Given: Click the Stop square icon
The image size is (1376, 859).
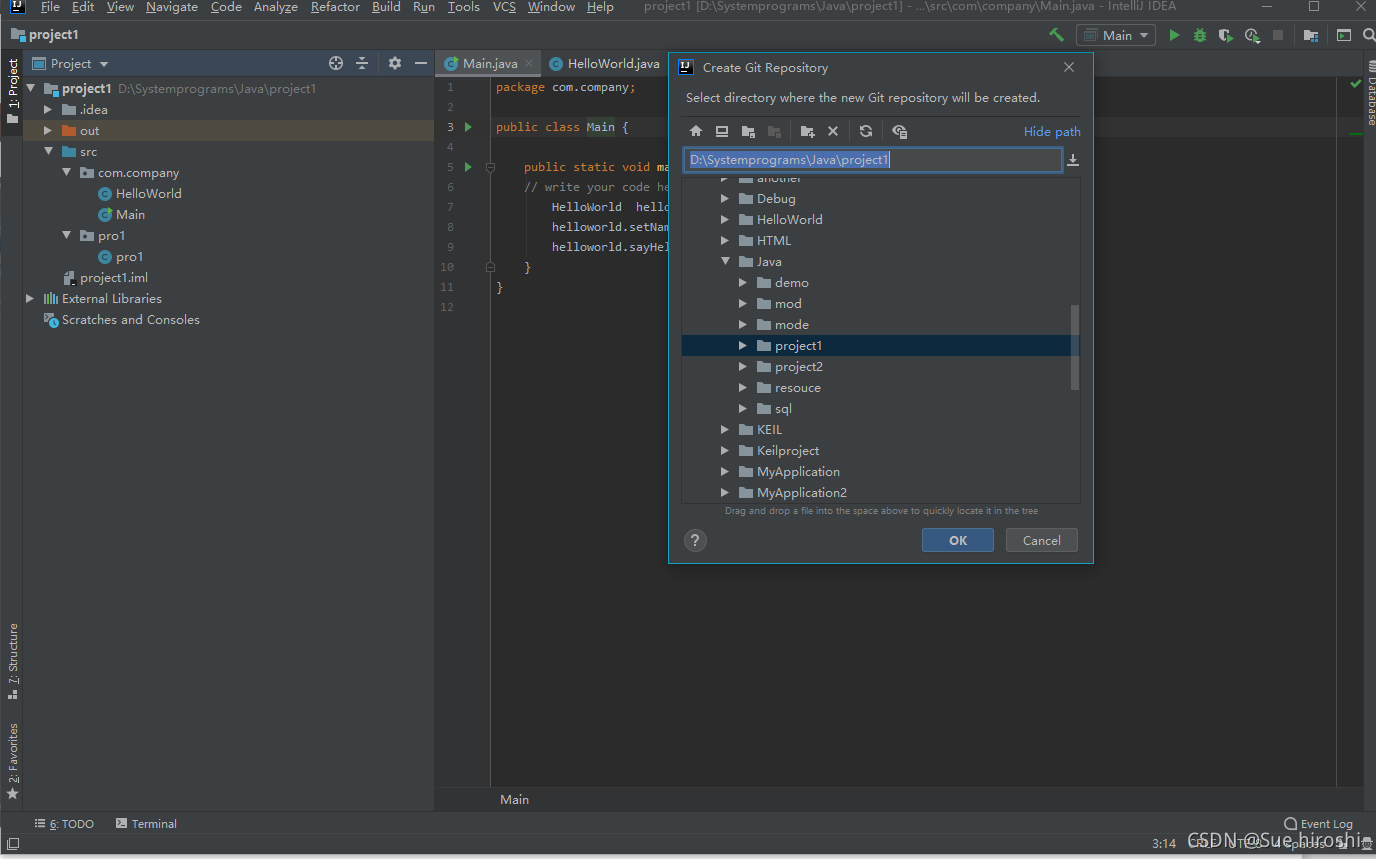Looking at the screenshot, I should pos(1278,35).
